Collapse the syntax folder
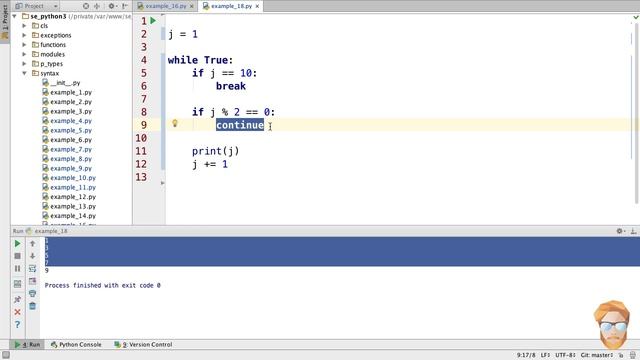Viewport: 640px width, 360px height. point(24,73)
